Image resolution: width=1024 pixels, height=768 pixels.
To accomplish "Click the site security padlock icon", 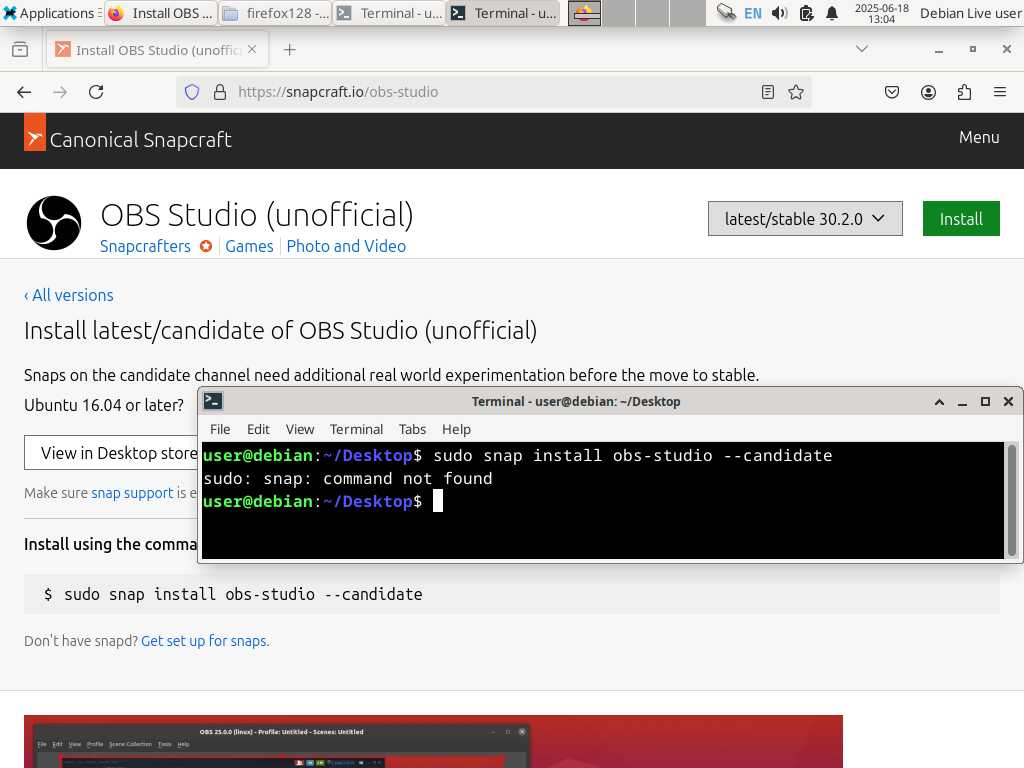I will pyautogui.click(x=220, y=92).
